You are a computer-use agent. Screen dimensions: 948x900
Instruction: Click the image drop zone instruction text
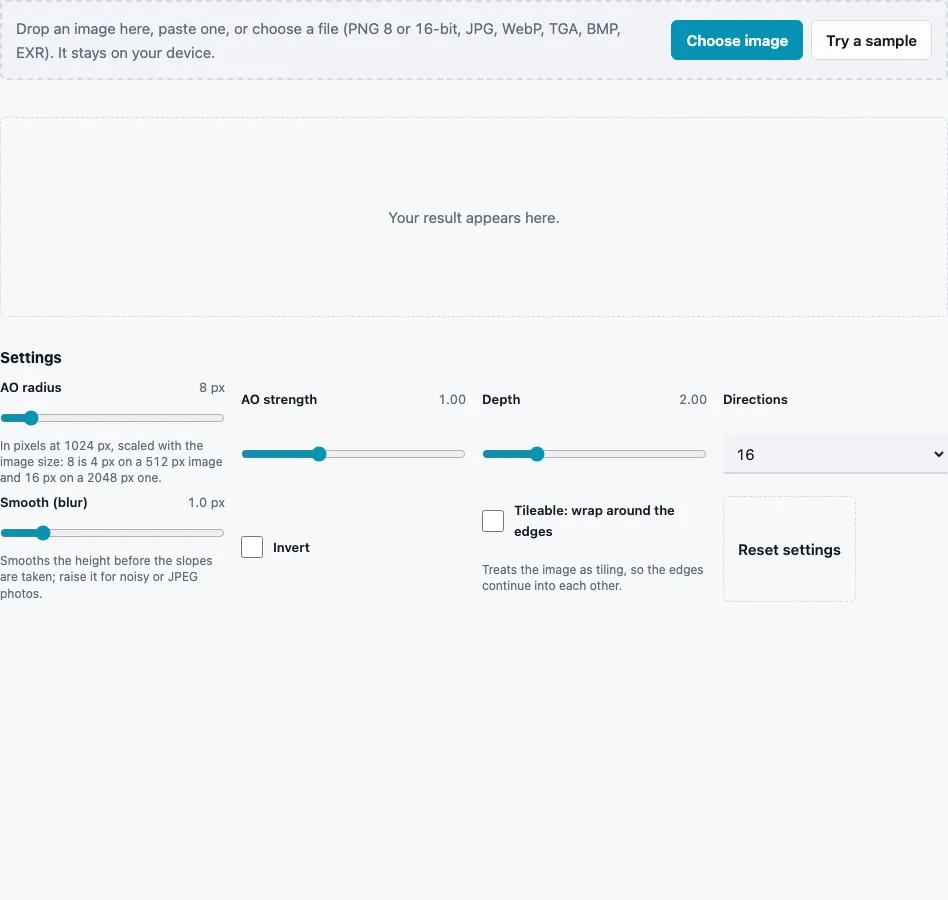coord(318,41)
